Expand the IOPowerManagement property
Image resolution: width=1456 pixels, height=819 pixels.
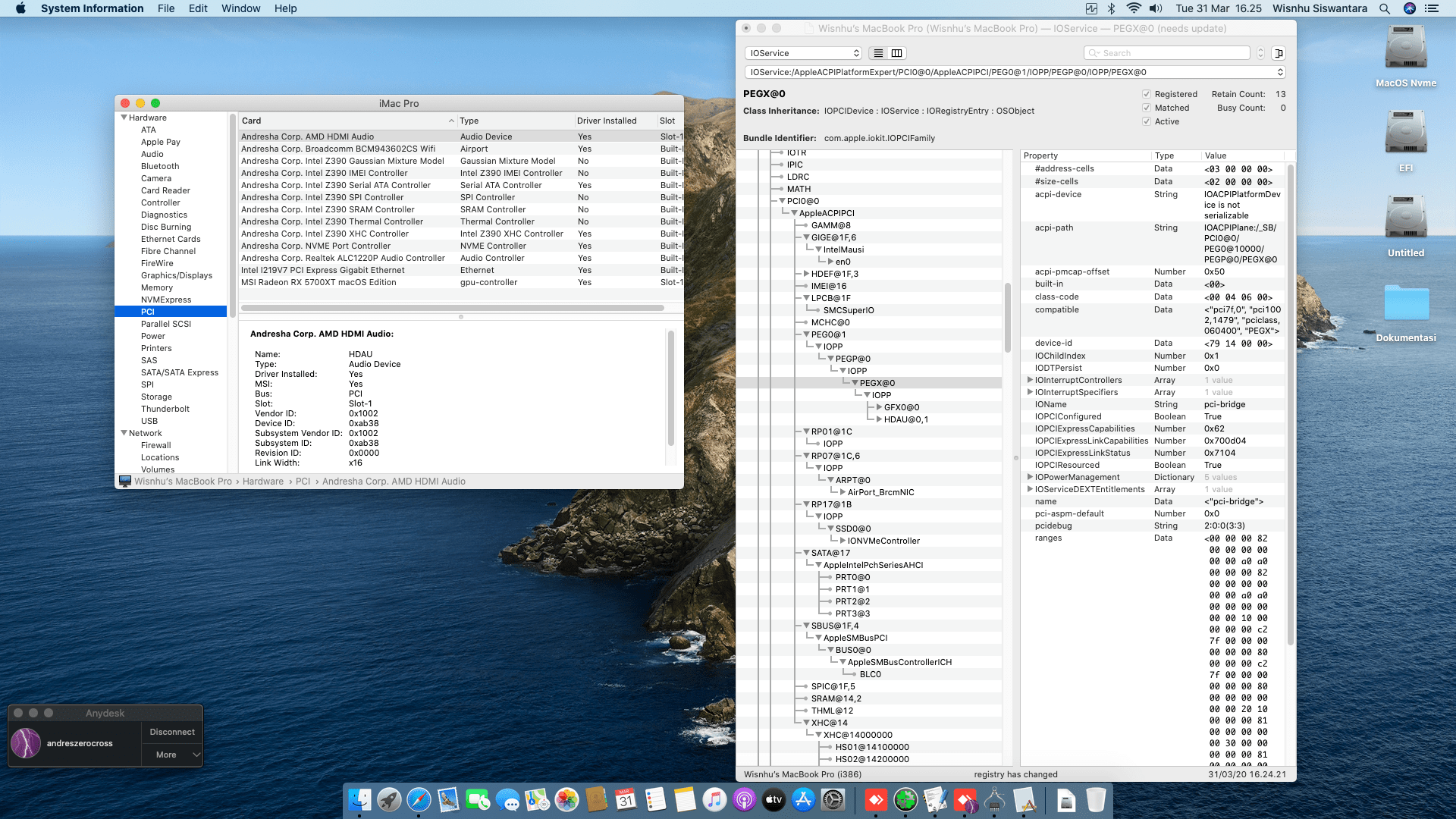pyautogui.click(x=1030, y=477)
